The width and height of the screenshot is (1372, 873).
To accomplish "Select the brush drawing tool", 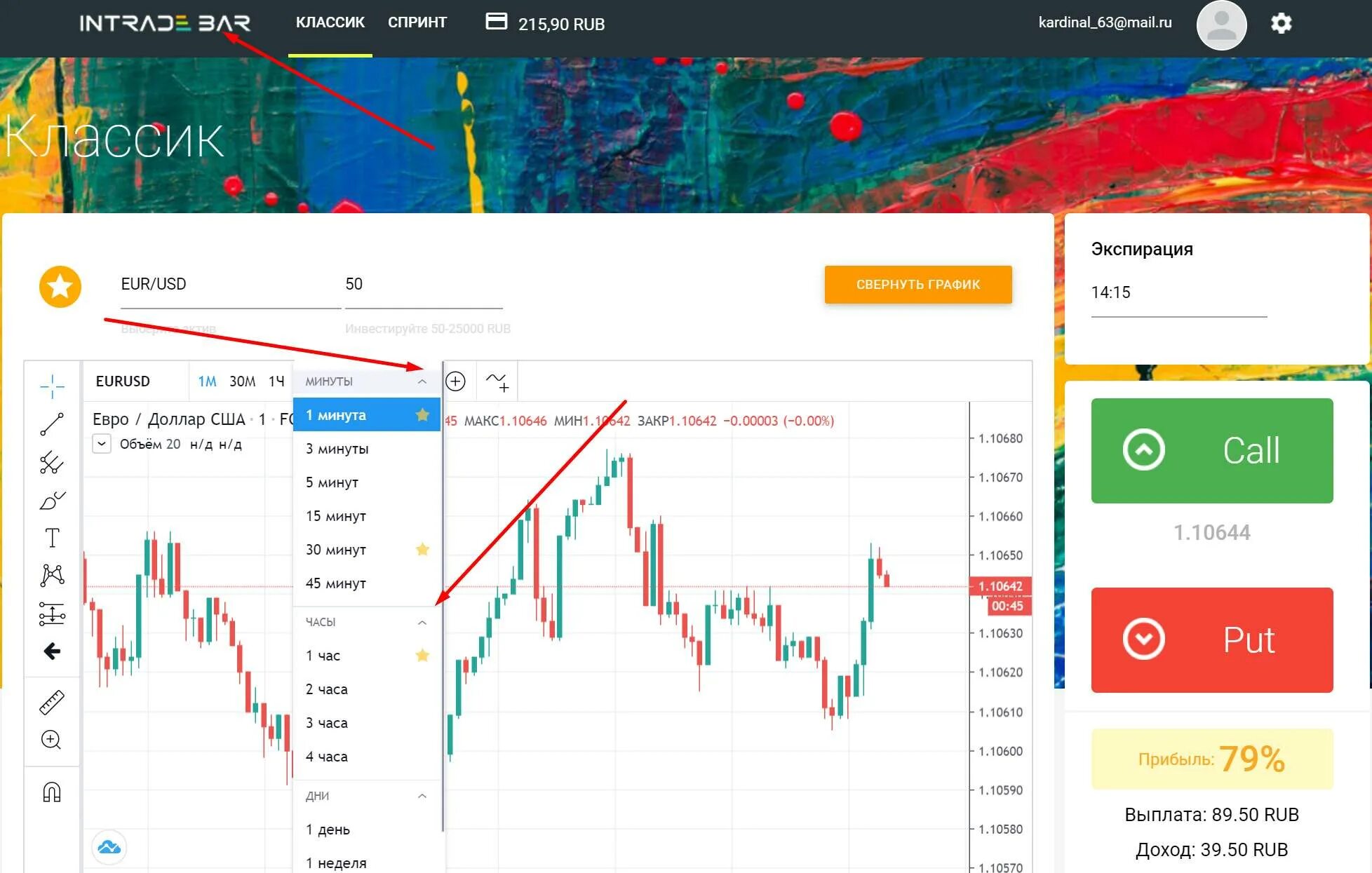I will [52, 501].
